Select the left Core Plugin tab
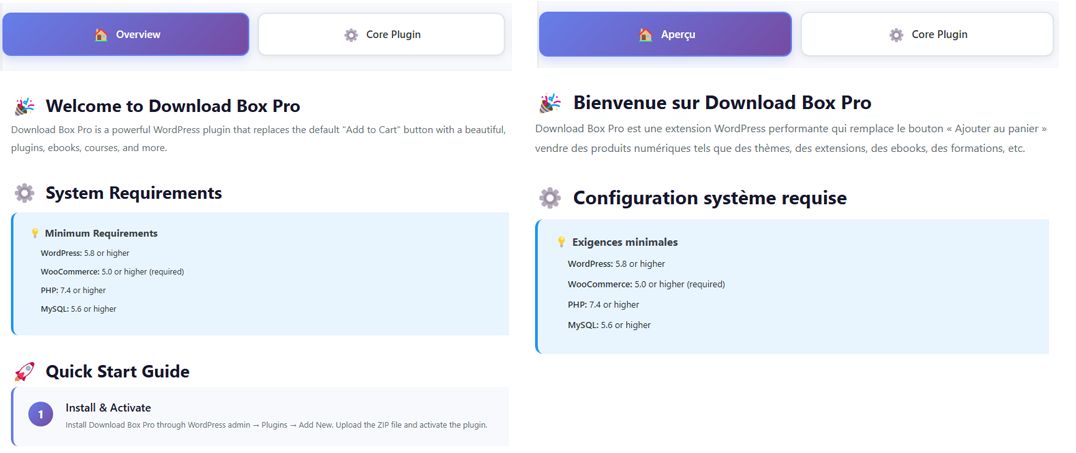 pos(381,35)
